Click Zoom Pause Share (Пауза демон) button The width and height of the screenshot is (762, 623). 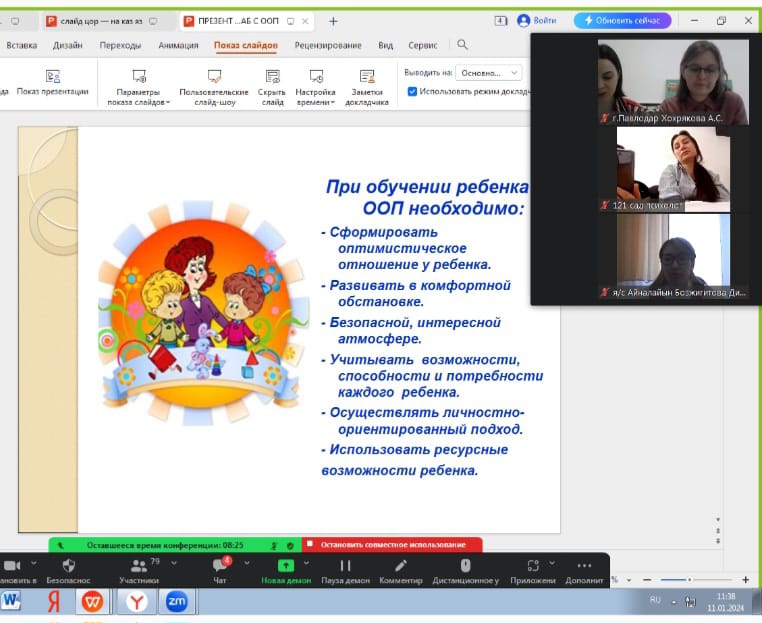pos(346,570)
